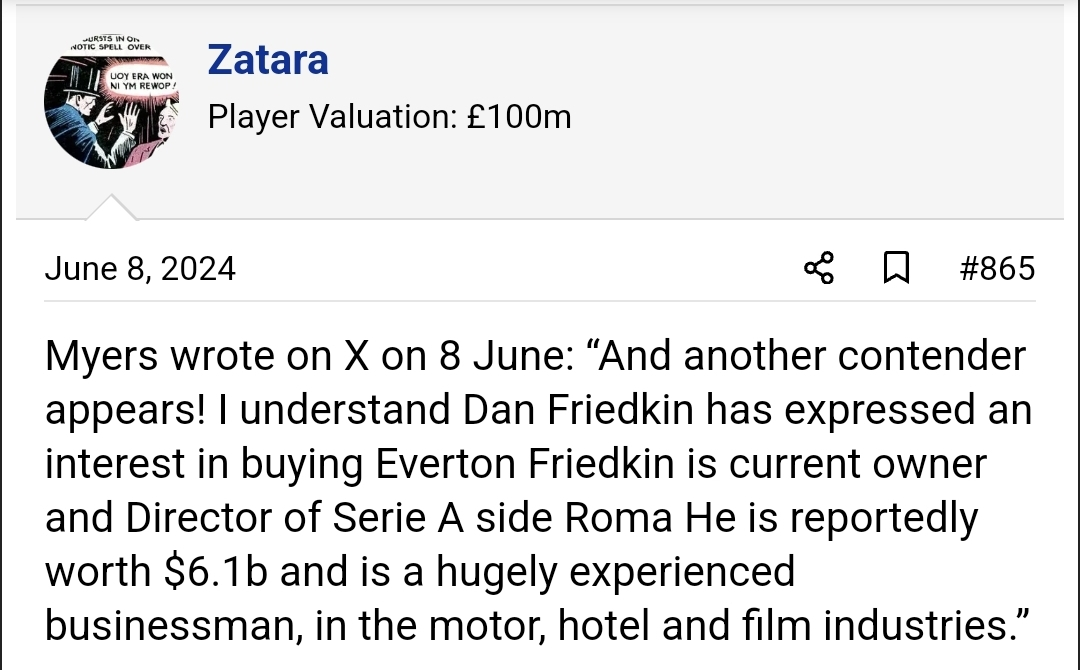Click the speech-bubble pointer below the avatar
Screen dimensions: 1080x670
pos(112,208)
